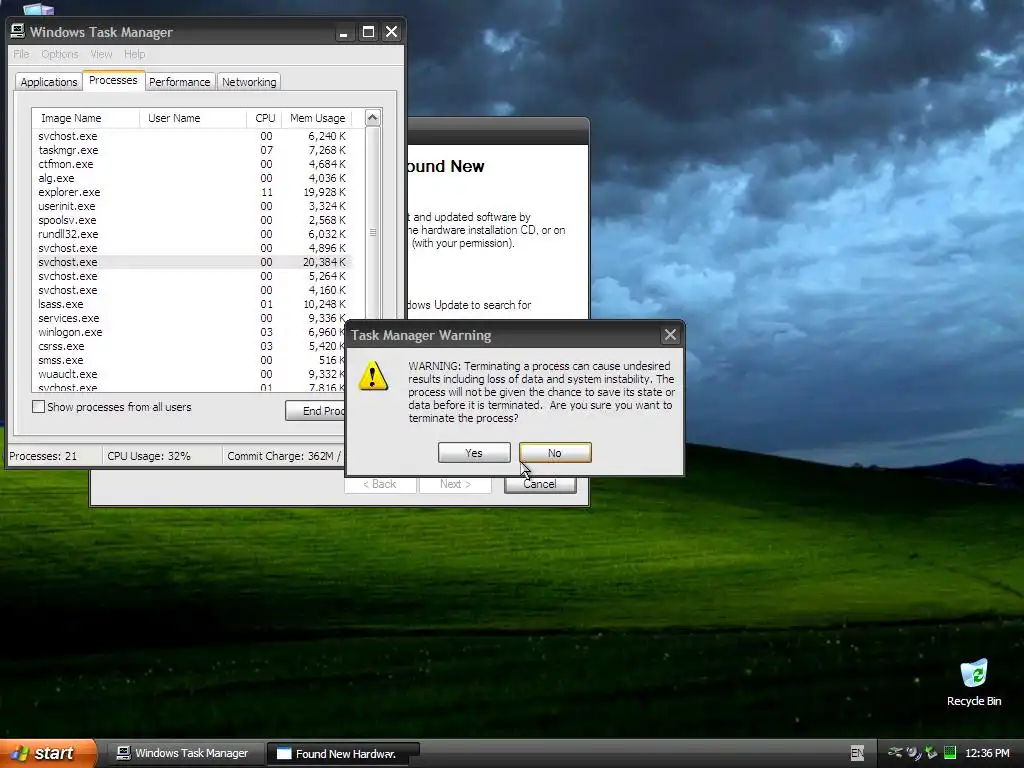1024x768 pixels.
Task: Click the green-arrow tray icon beside the CPU meter
Action: click(931, 753)
